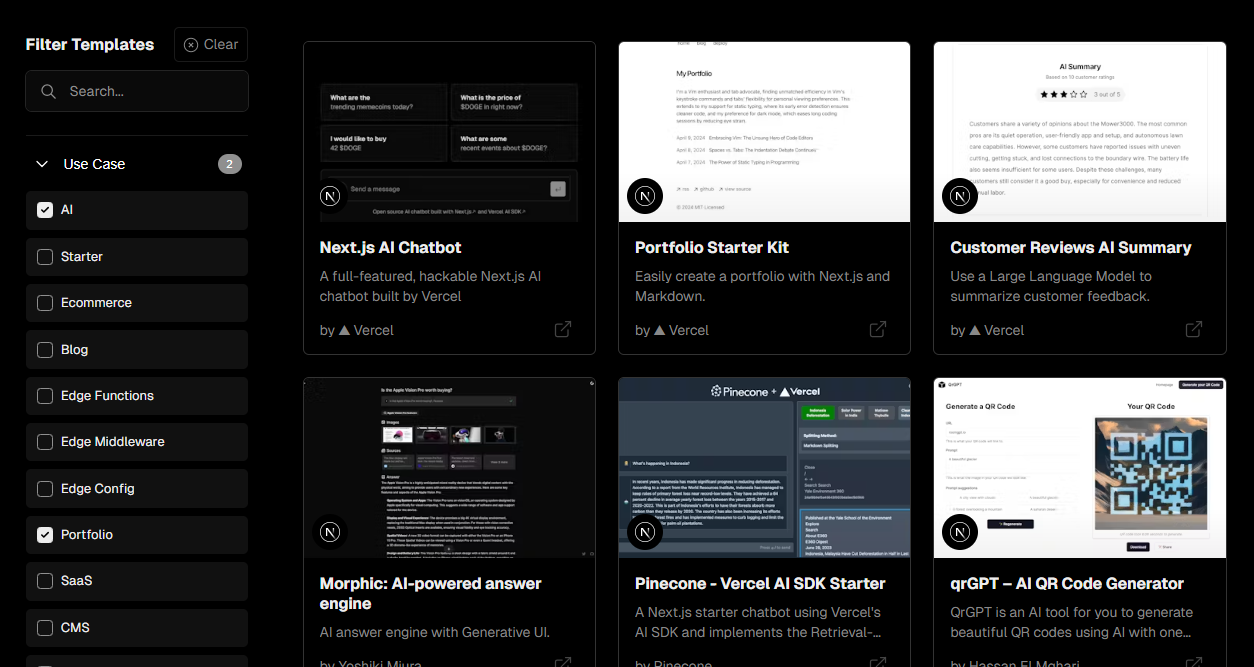Open Customer Reviews AI Summary preview image
The image size is (1254, 667).
[x=1080, y=132]
